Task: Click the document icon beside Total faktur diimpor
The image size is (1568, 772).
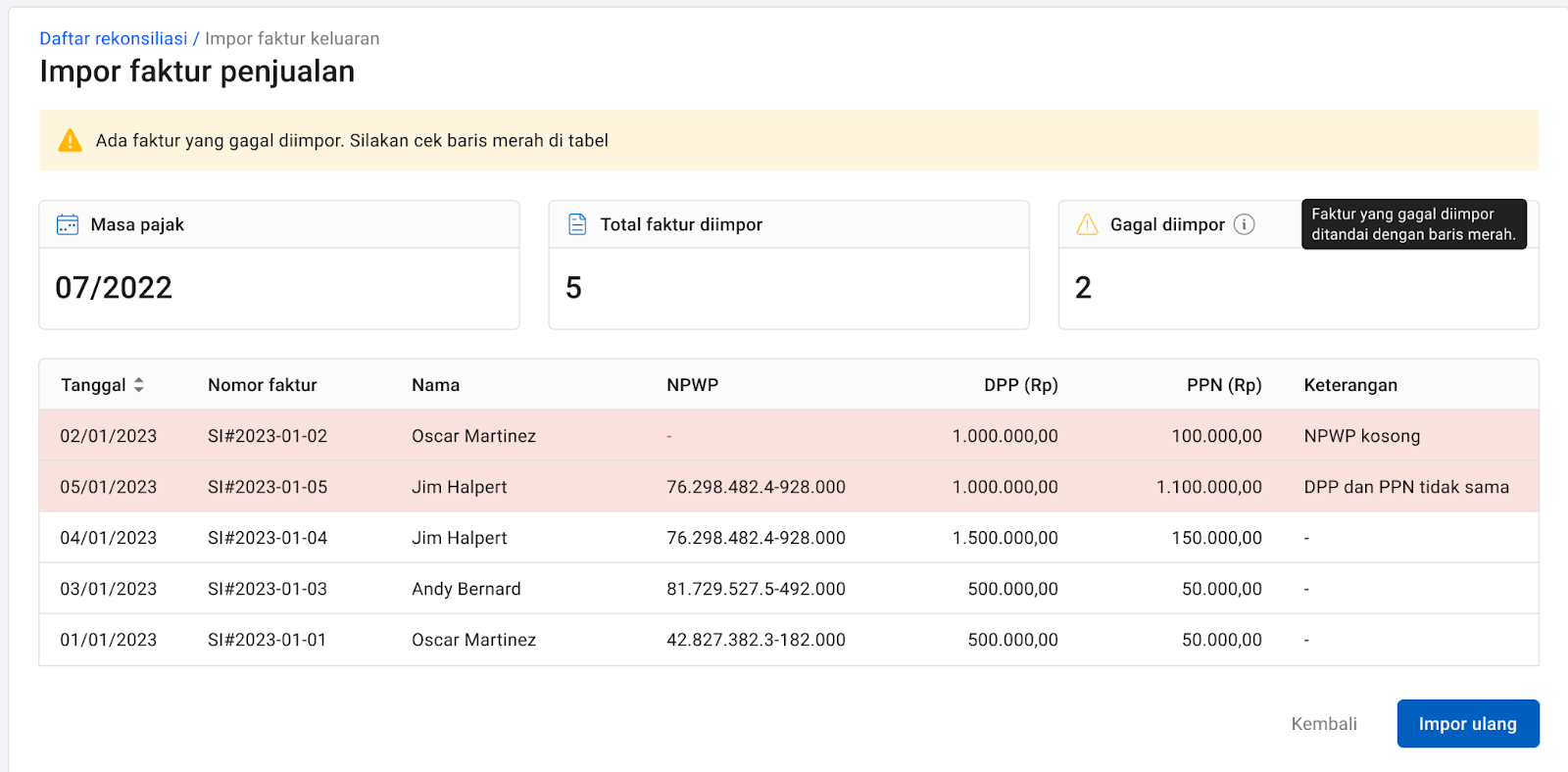Action: (x=577, y=224)
